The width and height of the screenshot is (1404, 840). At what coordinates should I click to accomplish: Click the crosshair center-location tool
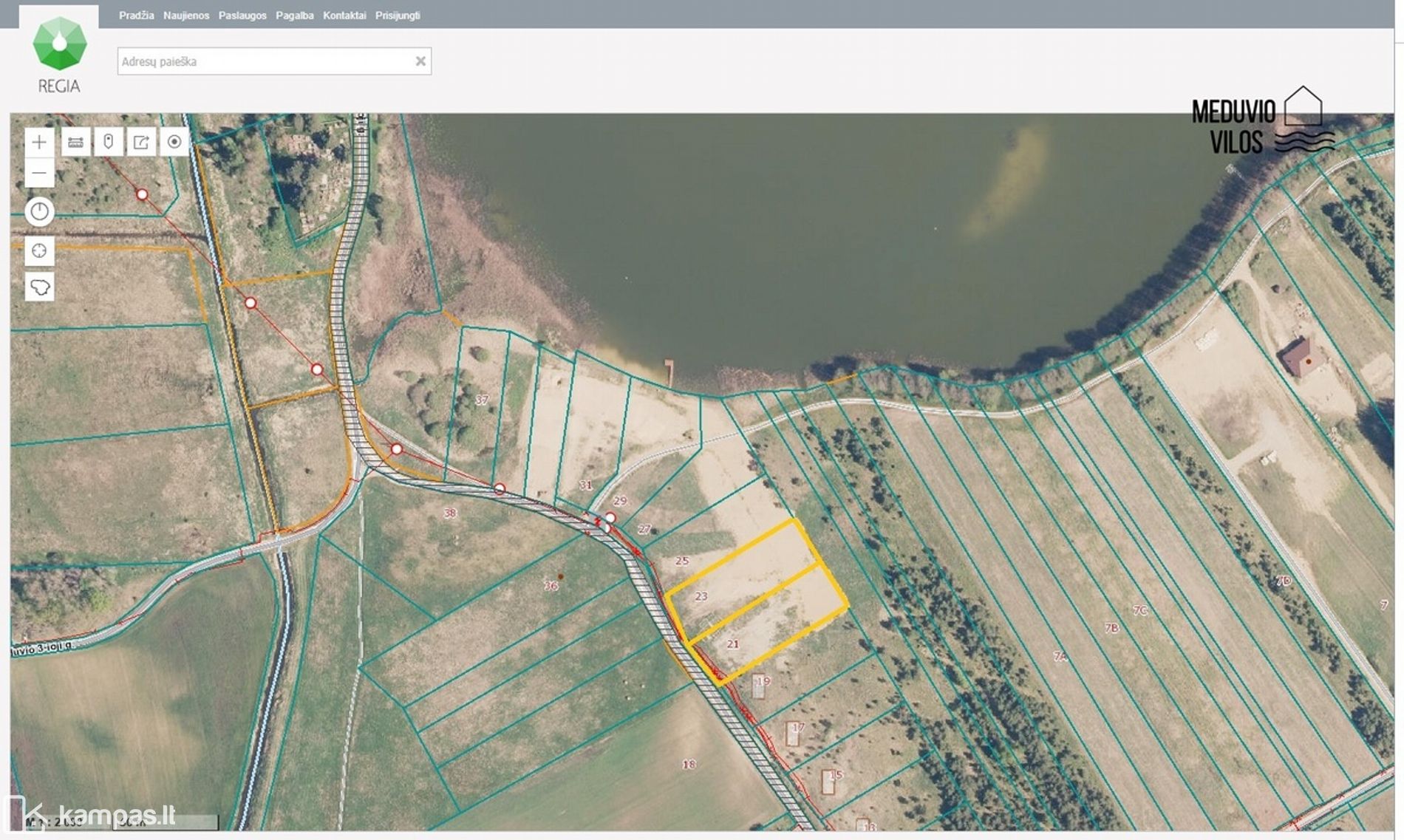click(x=39, y=251)
